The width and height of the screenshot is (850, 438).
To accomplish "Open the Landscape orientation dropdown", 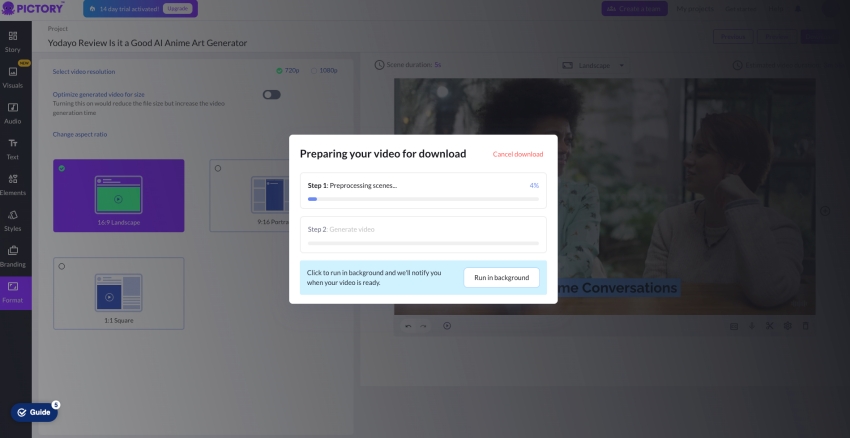I will coord(593,65).
